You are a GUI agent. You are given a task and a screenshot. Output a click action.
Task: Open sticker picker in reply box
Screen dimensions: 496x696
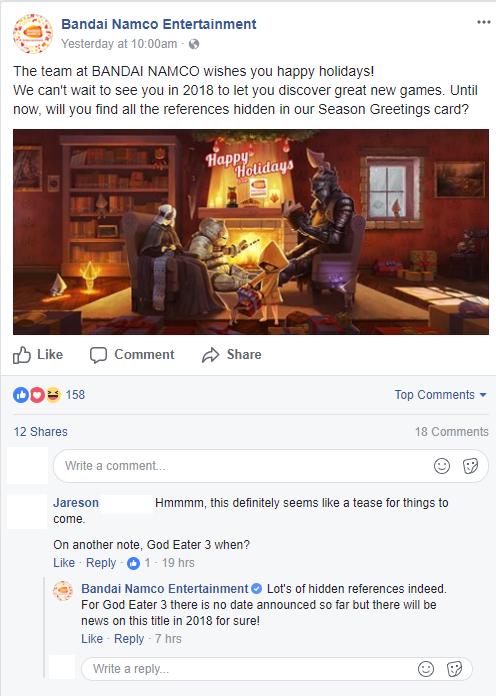pos(454,669)
